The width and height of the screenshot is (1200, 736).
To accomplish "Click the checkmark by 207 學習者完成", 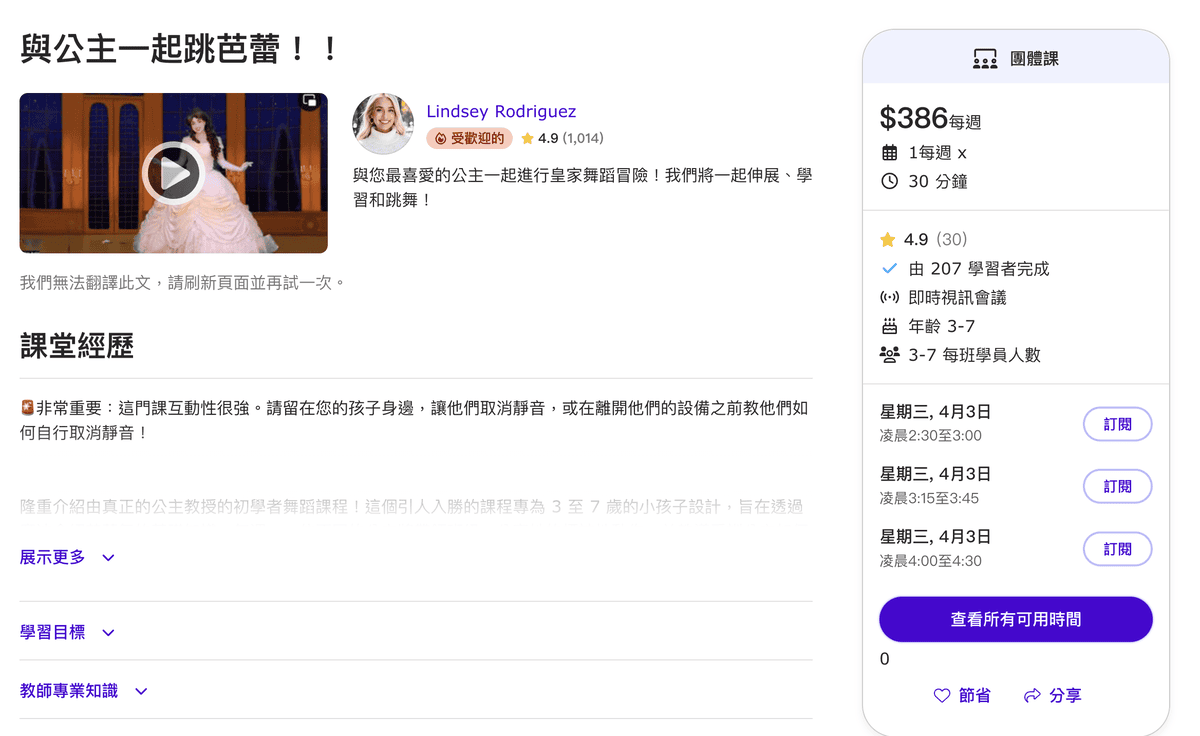I will 889,268.
